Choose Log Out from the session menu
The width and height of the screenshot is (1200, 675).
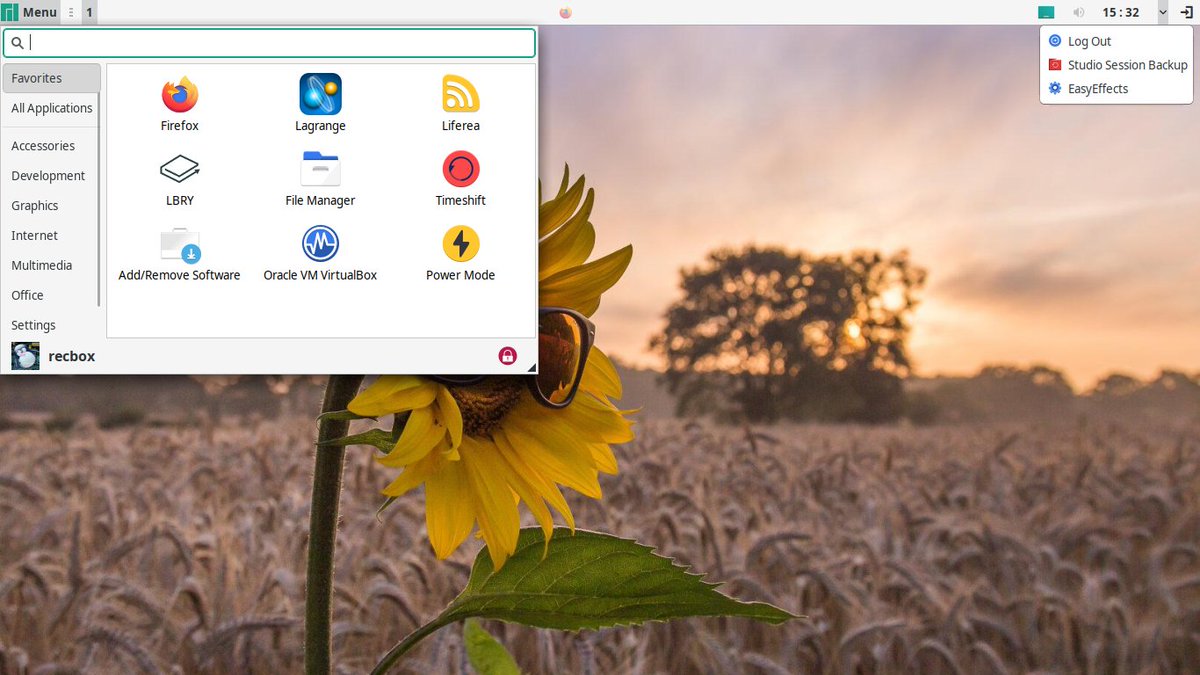tap(1088, 41)
